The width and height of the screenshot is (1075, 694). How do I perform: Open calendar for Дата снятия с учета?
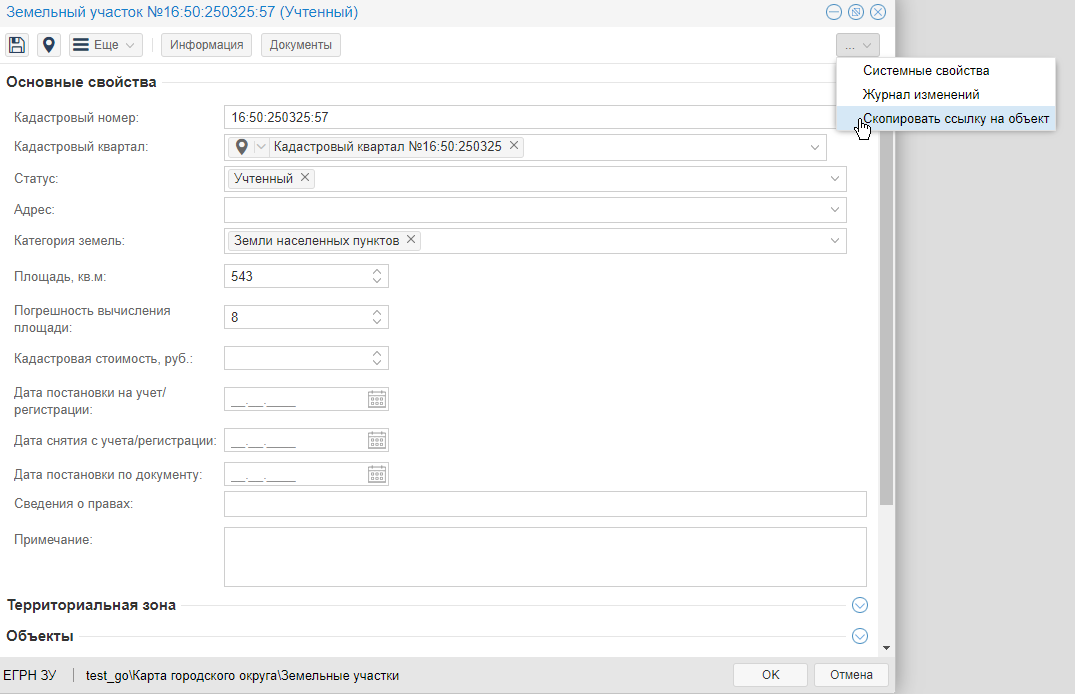click(377, 440)
